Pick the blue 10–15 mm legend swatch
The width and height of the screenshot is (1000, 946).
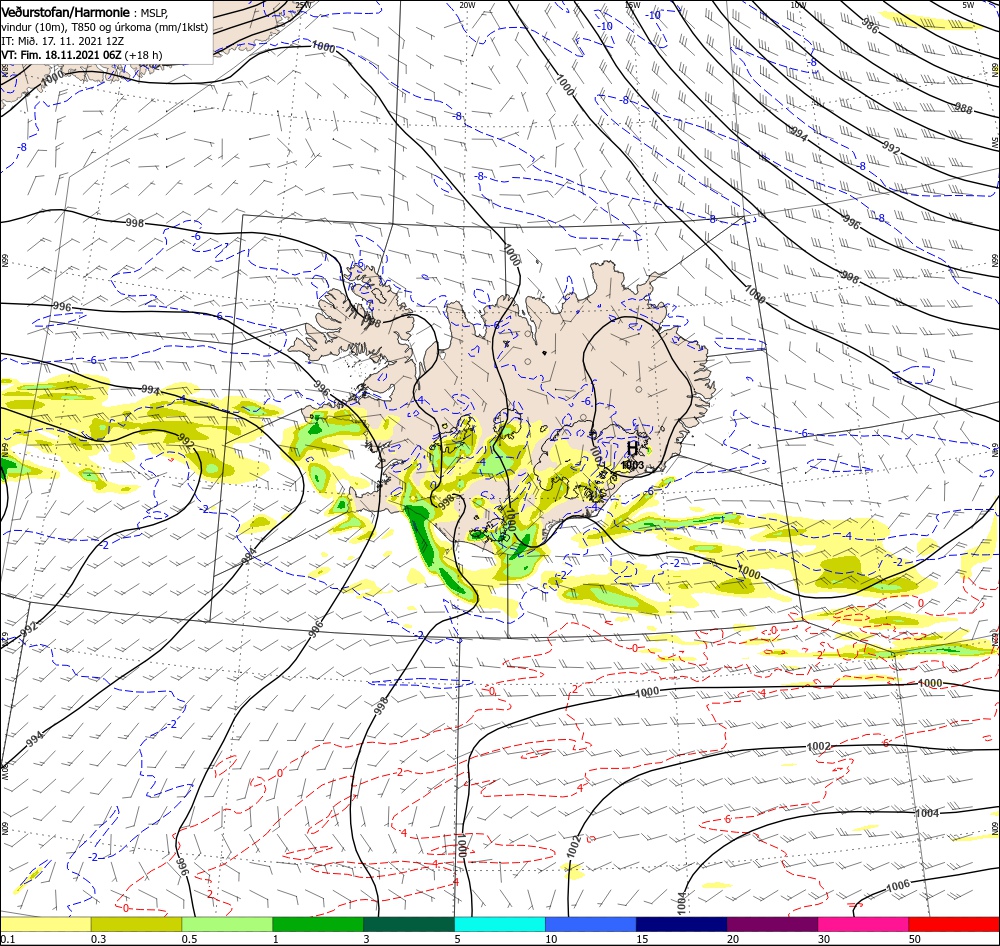(591, 924)
